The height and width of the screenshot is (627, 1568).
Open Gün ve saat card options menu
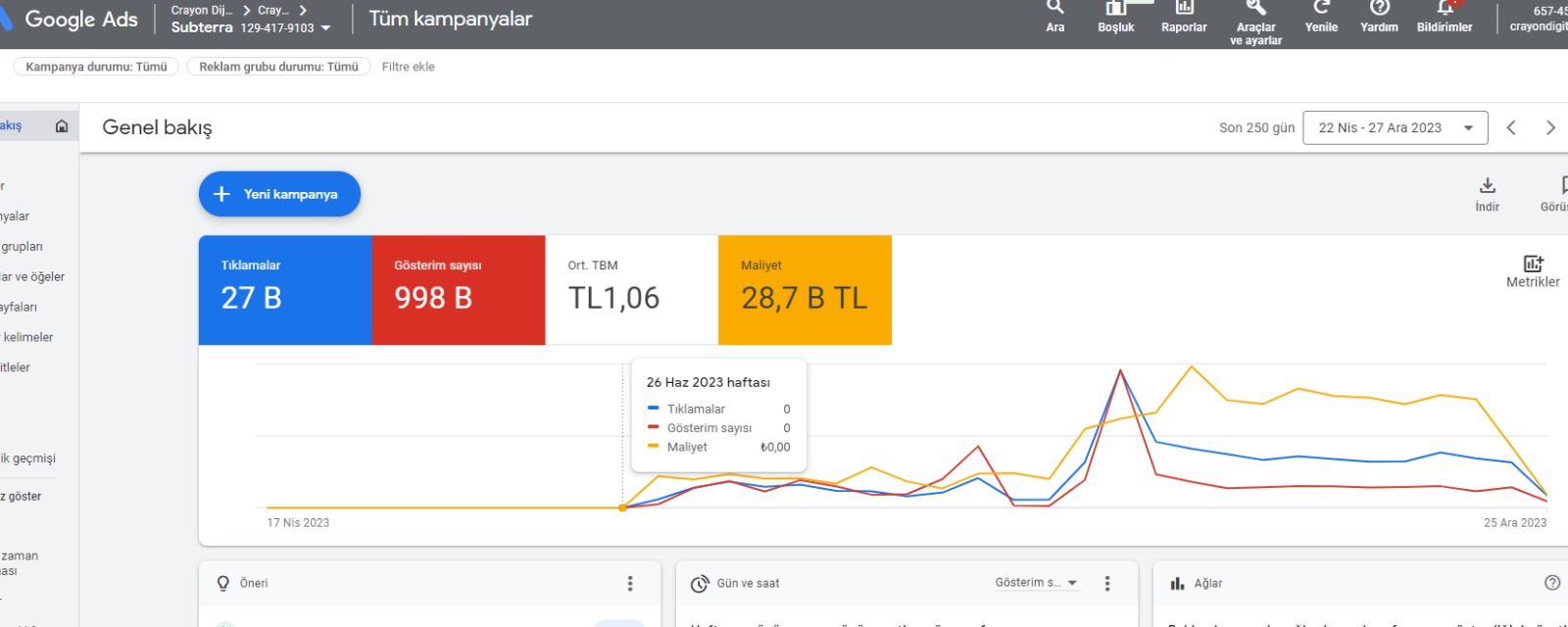coord(1107,584)
